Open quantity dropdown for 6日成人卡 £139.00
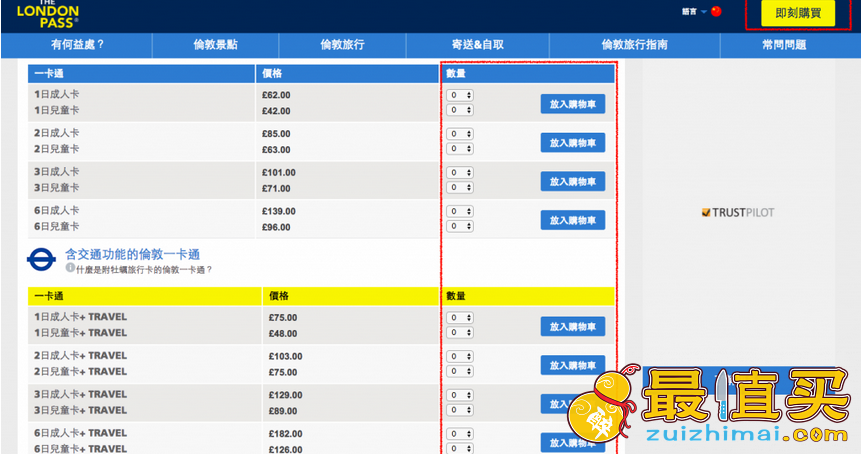This screenshot has height=454, width=864. (460, 211)
